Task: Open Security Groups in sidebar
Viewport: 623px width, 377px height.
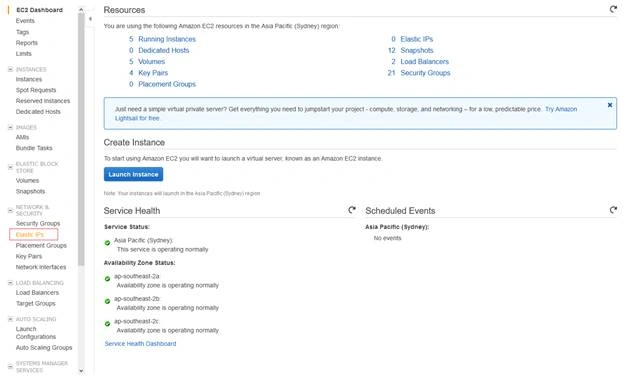Action: pyautogui.click(x=38, y=223)
